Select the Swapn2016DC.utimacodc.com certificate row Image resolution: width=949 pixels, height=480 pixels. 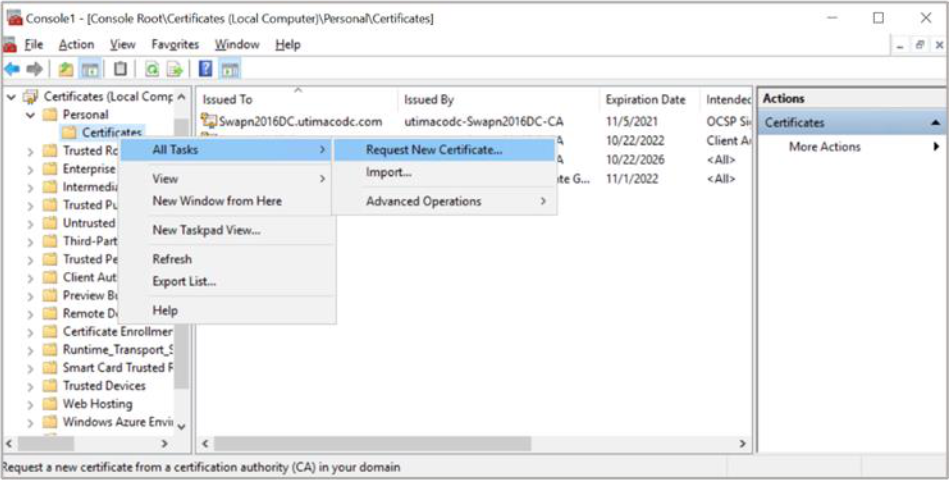pos(300,122)
